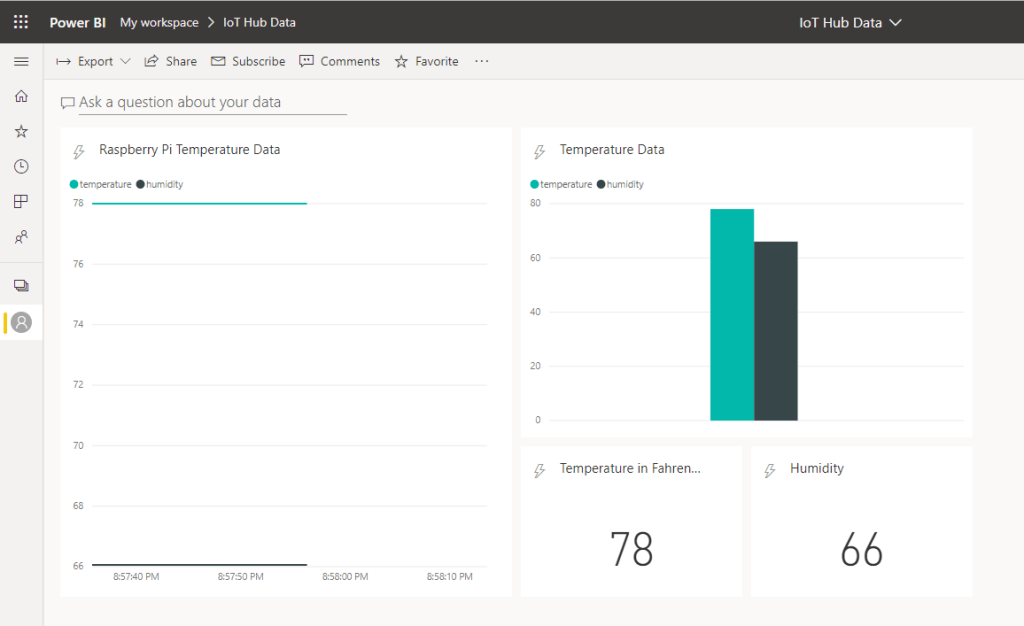Open Shared with me sidebar icon

21,237
